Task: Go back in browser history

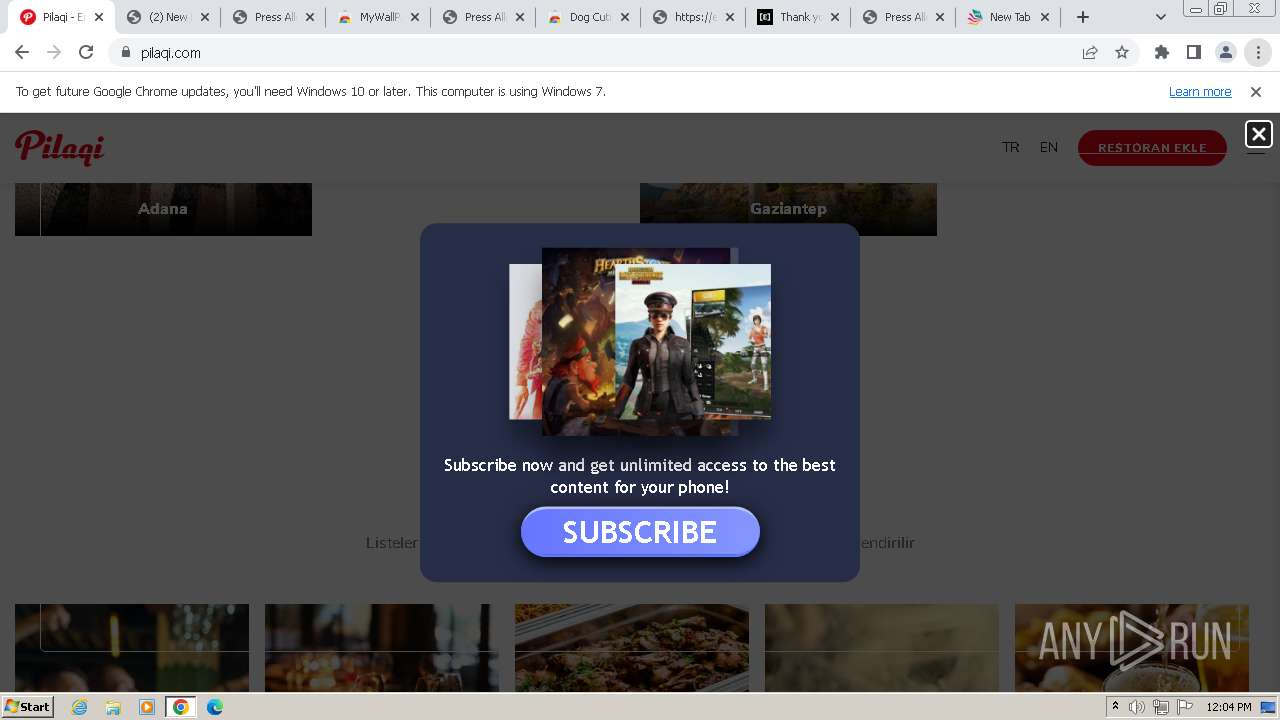Action: (22, 53)
